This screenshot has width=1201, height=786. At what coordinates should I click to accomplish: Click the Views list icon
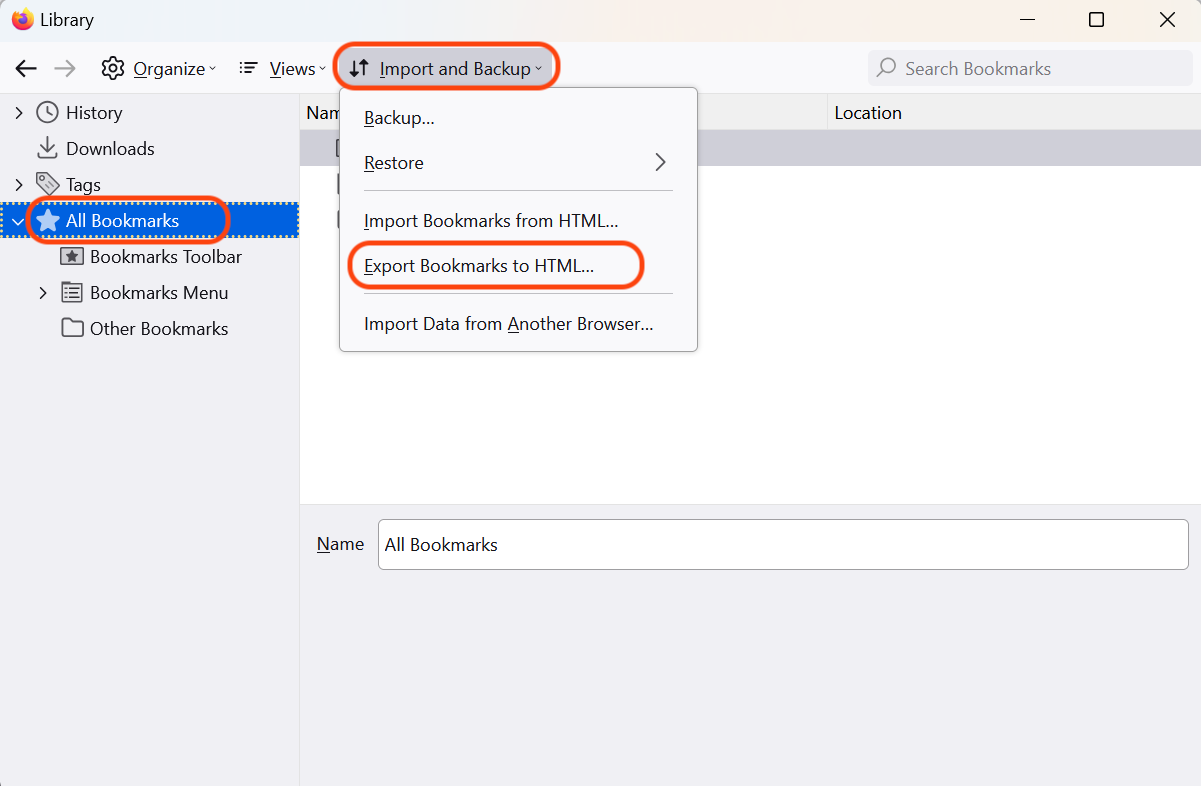(248, 69)
